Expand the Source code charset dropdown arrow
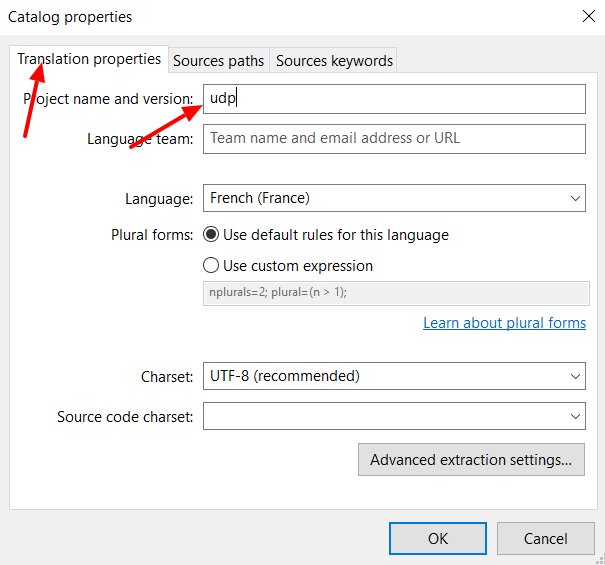Viewport: 605px width, 565px height. 576,416
